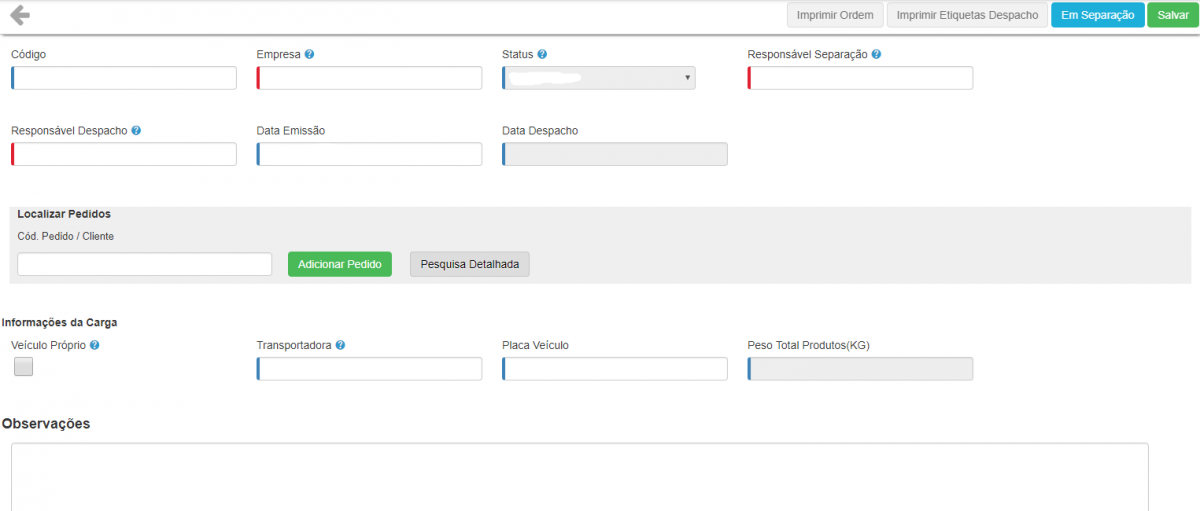Show help for Responsável Separação
The width and height of the screenshot is (1200, 511).
[x=876, y=54]
